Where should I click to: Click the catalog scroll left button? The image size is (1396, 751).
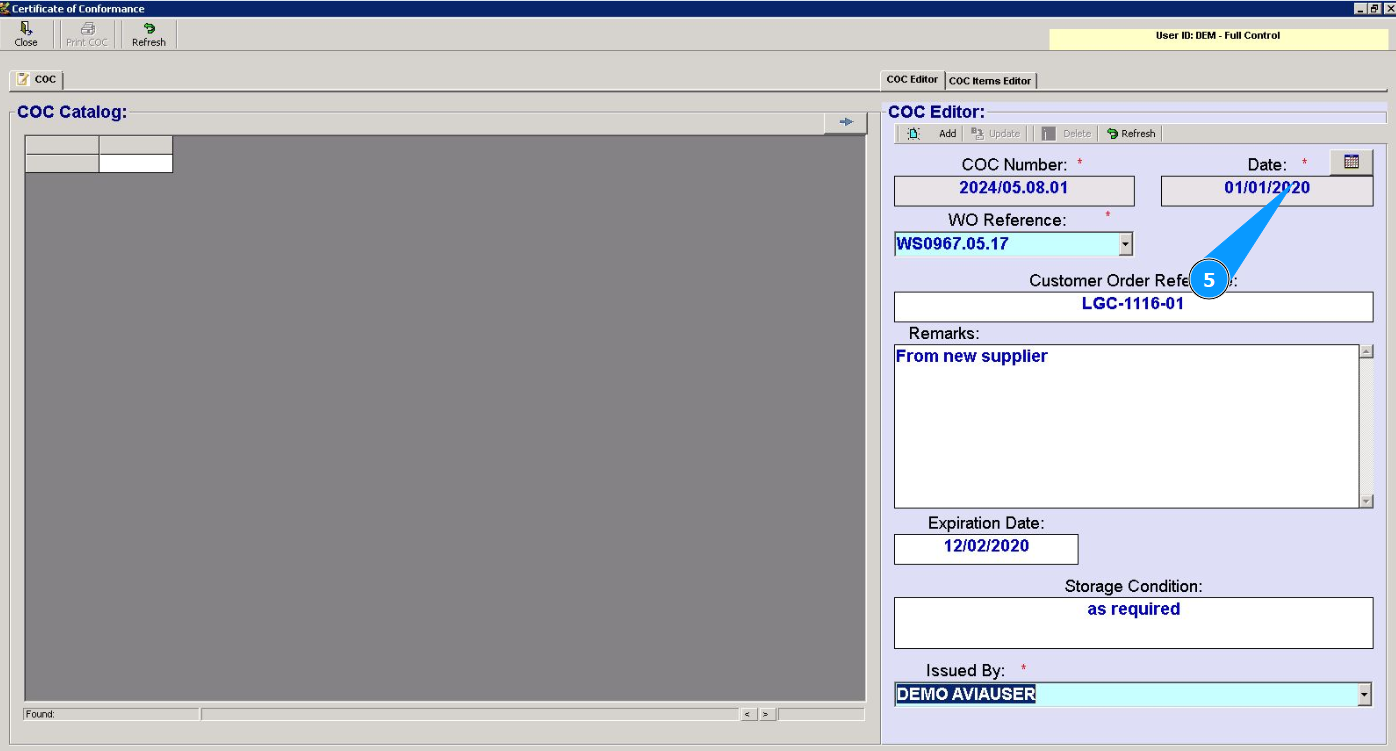(x=747, y=714)
